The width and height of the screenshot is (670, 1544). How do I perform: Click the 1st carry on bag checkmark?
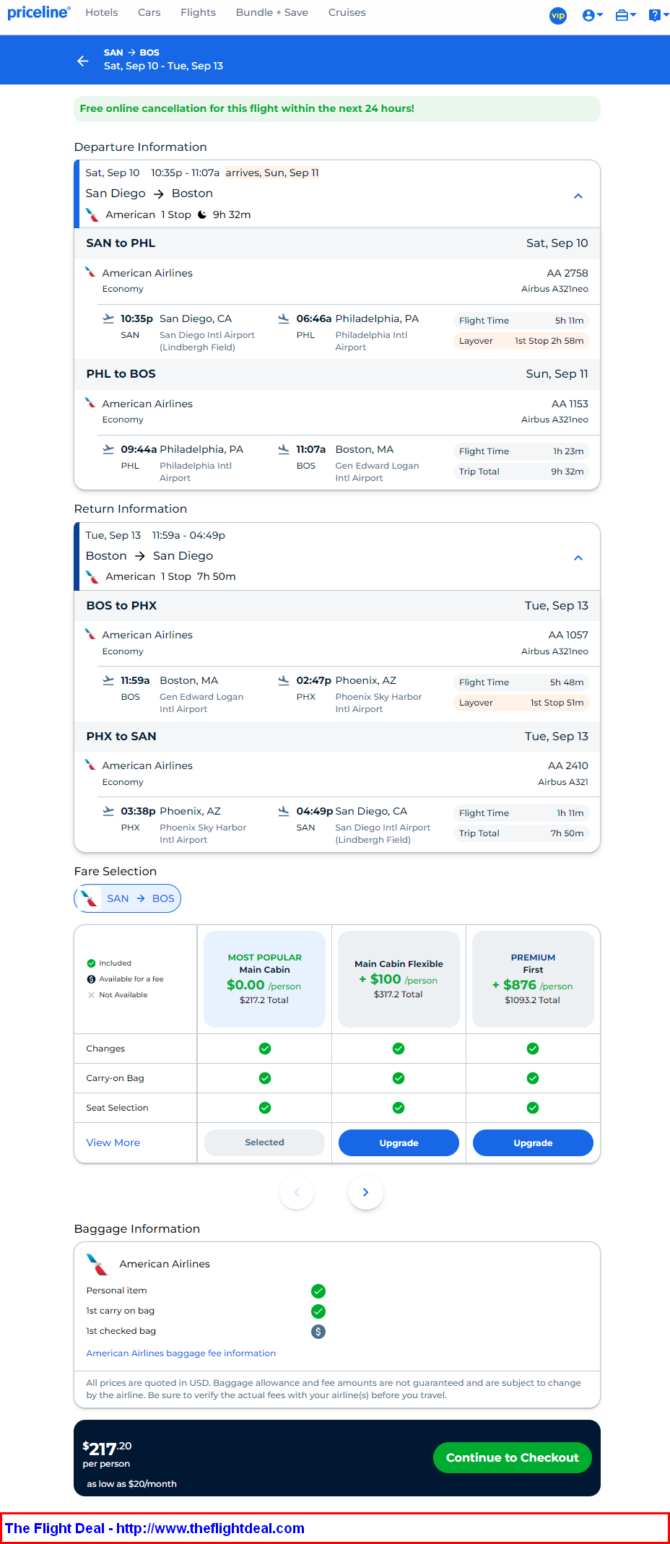318,1311
